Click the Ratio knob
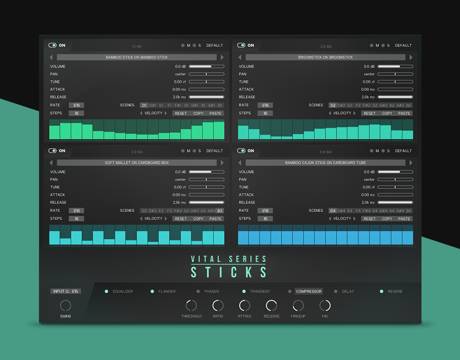460x360 pixels. (218, 305)
